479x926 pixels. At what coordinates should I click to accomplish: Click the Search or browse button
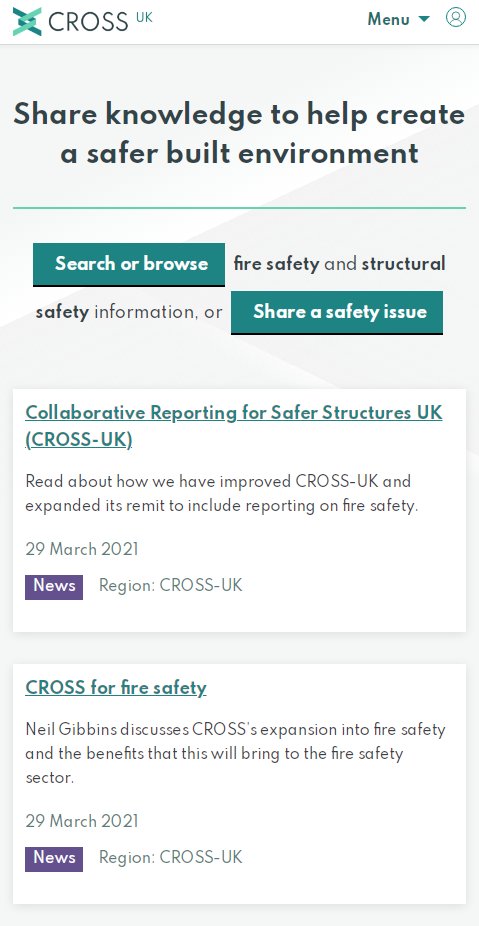pos(129,264)
